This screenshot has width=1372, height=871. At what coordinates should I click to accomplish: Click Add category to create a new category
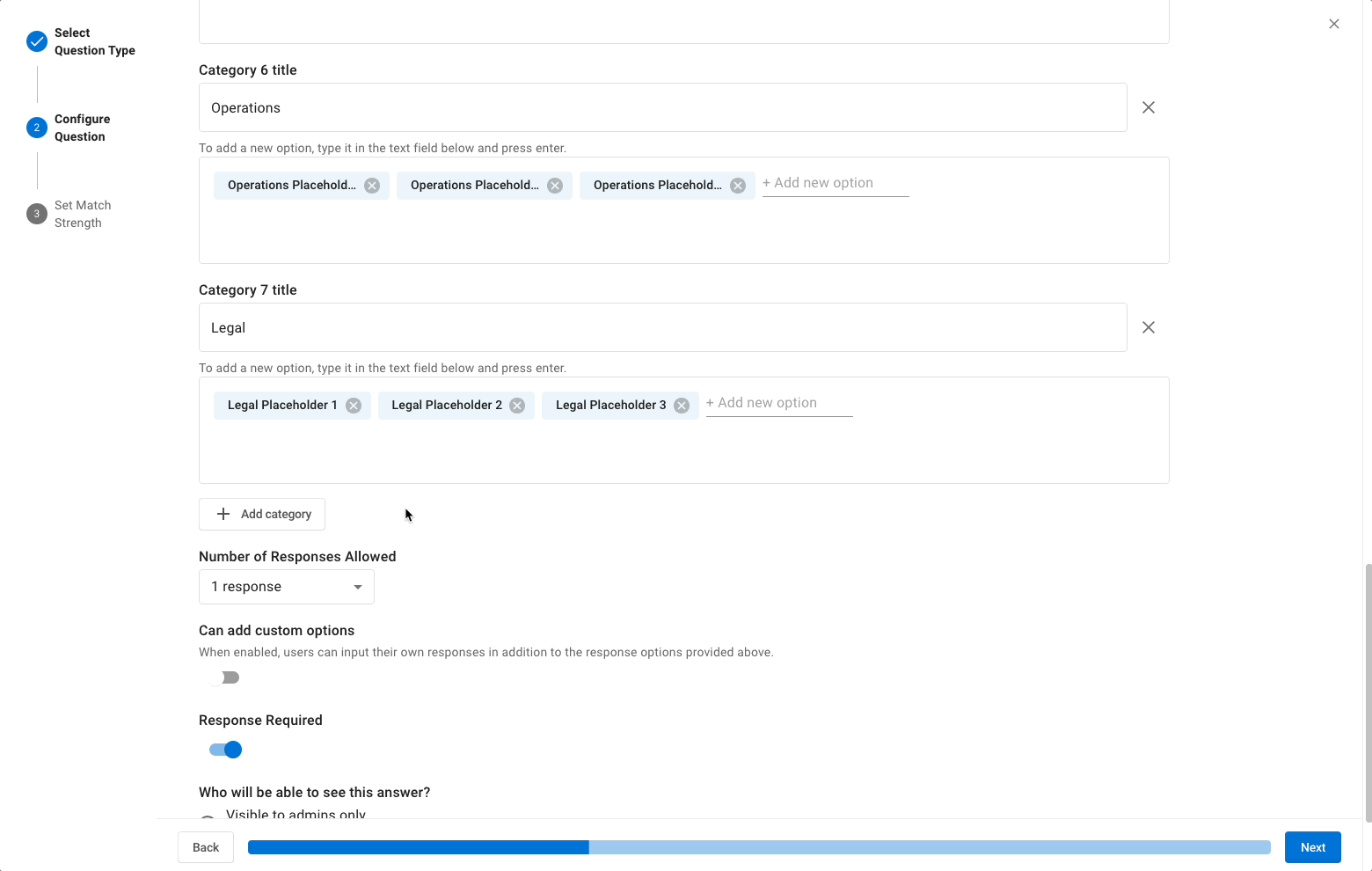click(x=261, y=514)
